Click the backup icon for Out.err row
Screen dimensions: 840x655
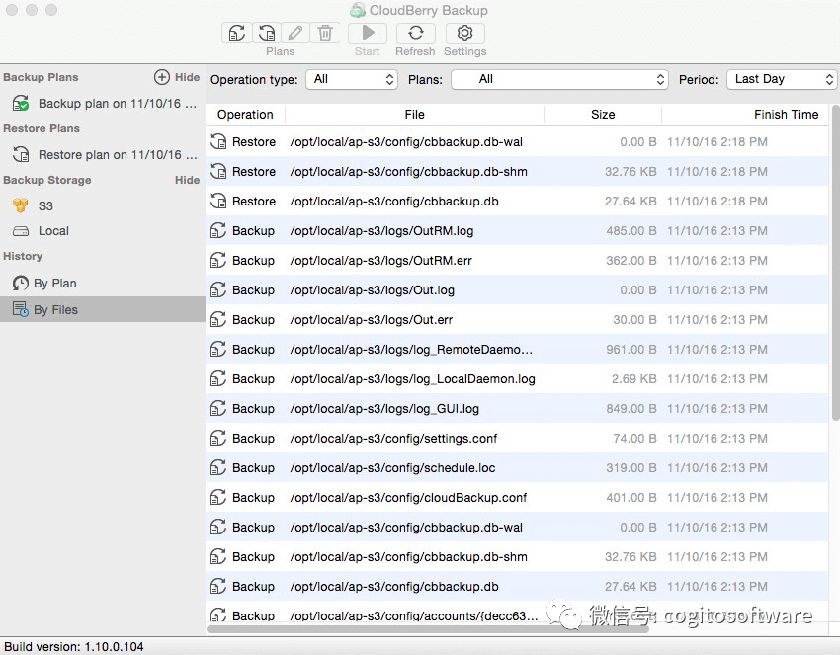tap(218, 320)
